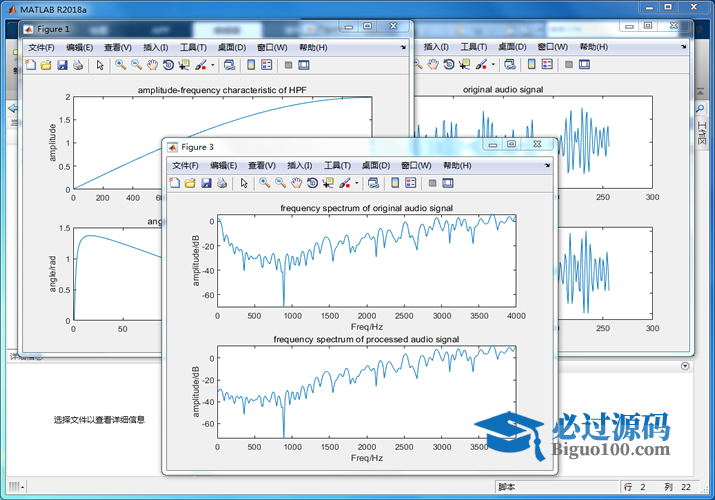Pick the Data Cursor tool in Figure 3
Viewport: 715px width, 500px height.
click(328, 183)
